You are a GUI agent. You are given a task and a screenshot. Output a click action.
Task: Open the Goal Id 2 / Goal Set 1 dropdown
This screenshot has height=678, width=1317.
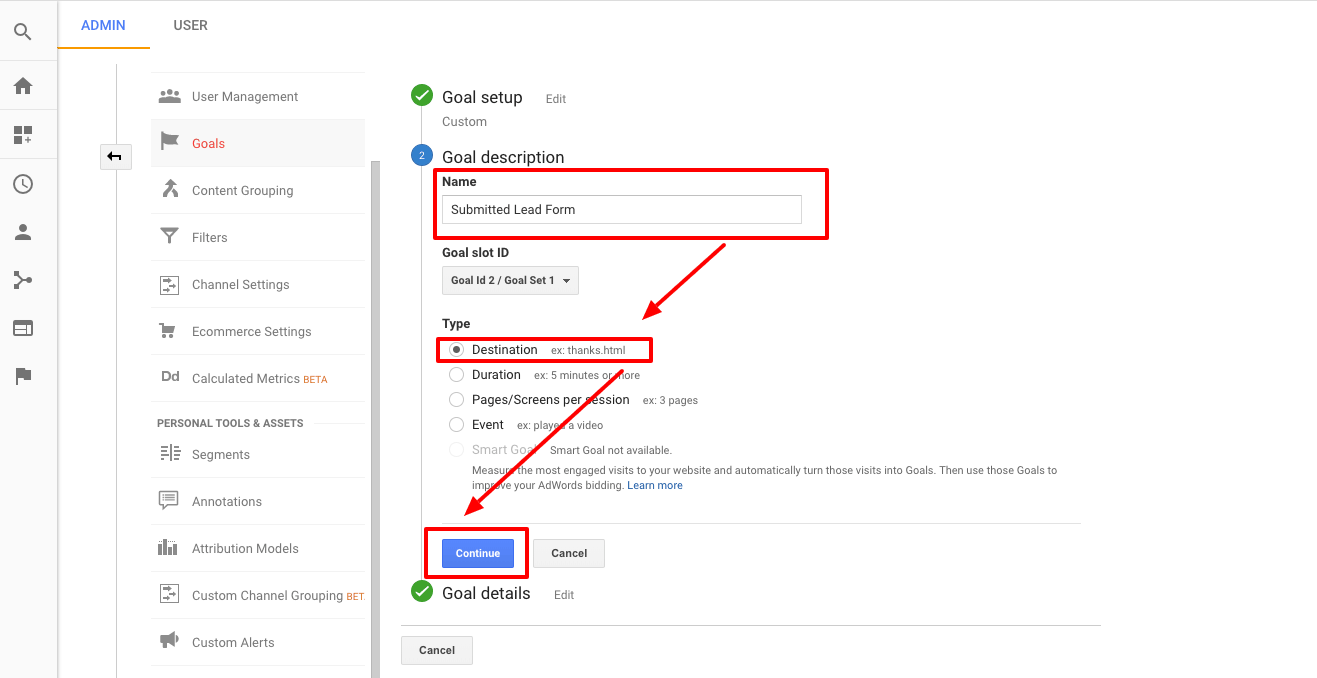tap(510, 280)
